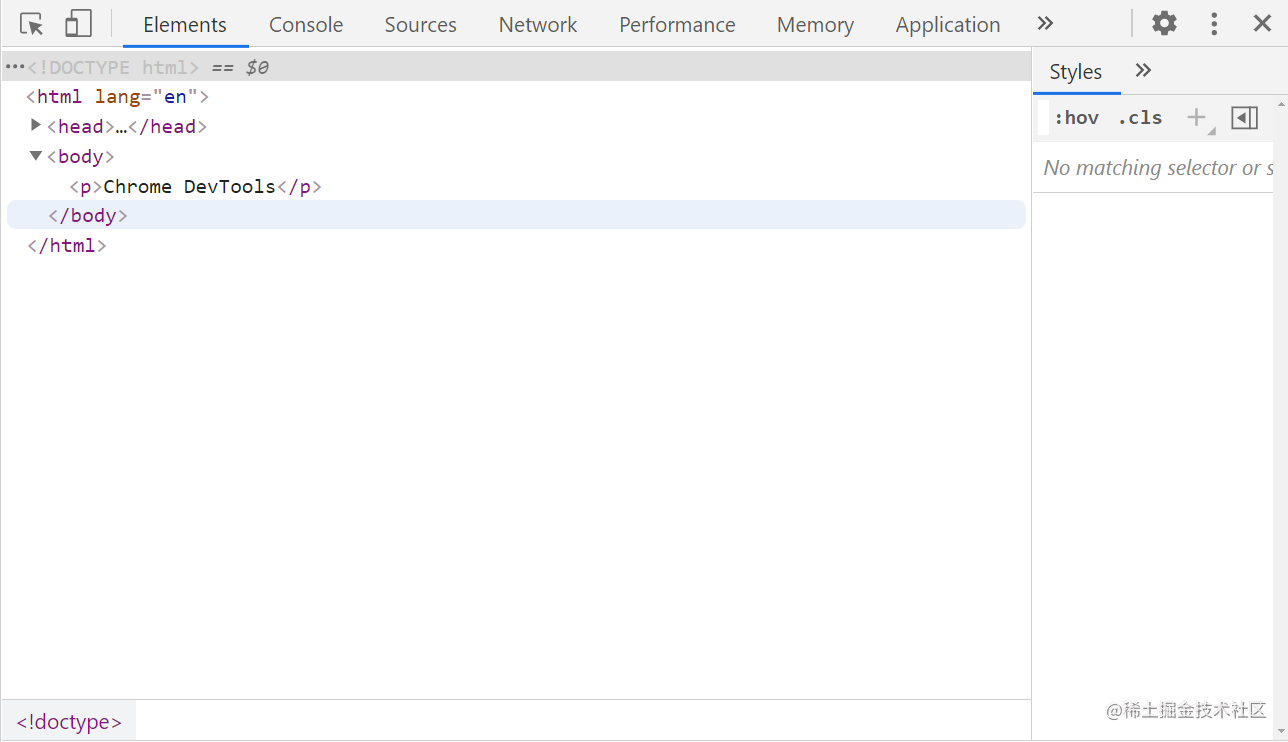The image size is (1288, 742).
Task: Add new style rule plus icon
Action: click(1196, 118)
